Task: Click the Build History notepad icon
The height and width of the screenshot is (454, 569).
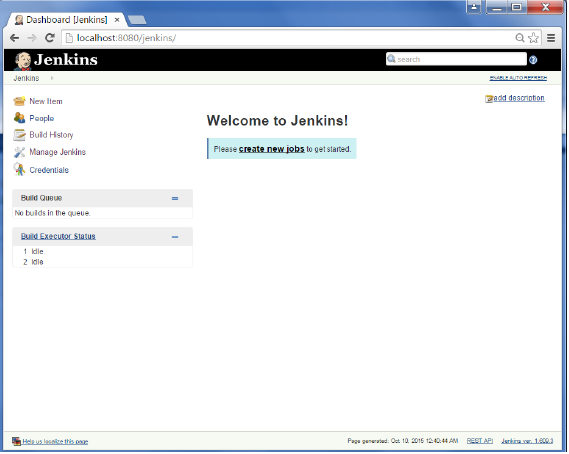Action: point(19,135)
